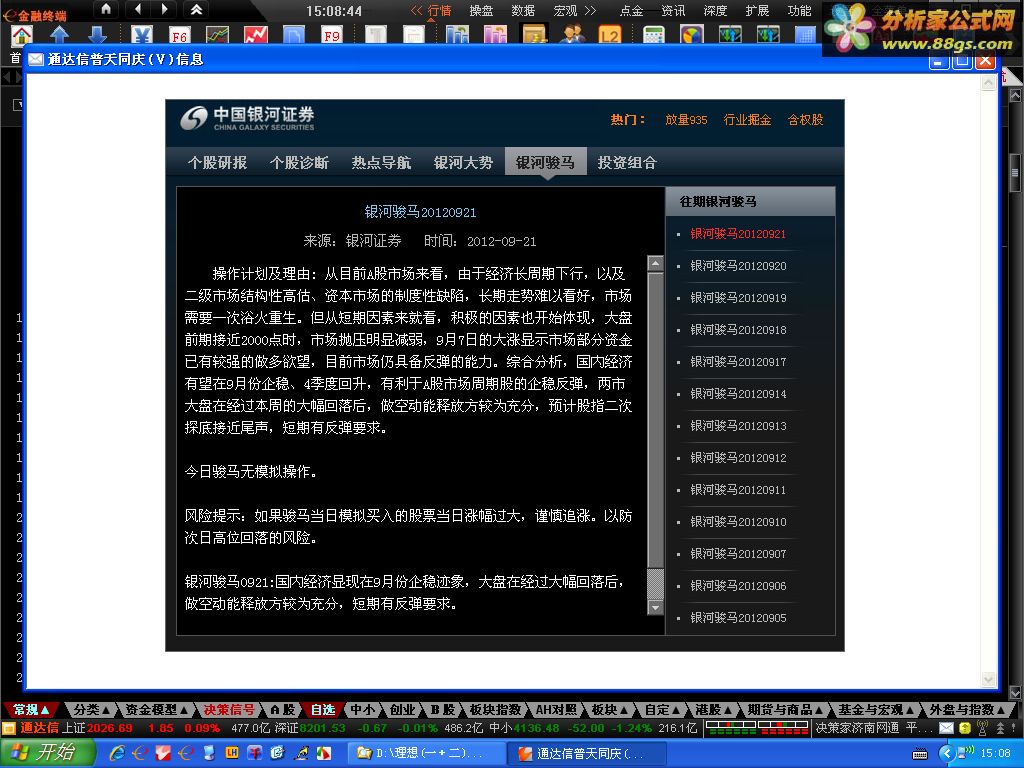Click the pie chart toolbar icon
This screenshot has height=768, width=1024.
pyautogui.click(x=691, y=35)
